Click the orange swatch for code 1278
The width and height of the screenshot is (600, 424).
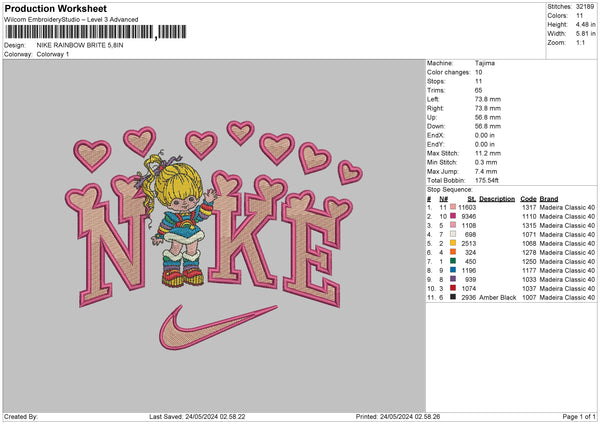pos(453,252)
